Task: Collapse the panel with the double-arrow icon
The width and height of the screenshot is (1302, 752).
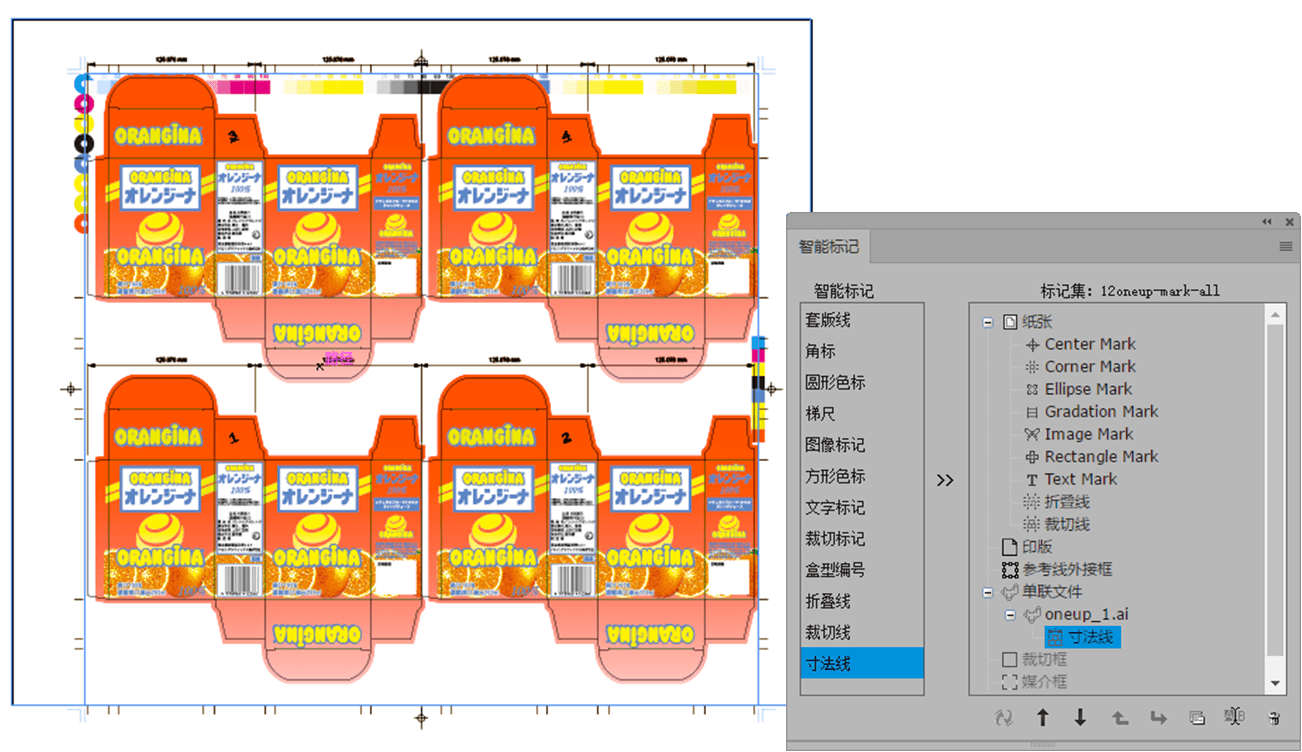Action: [1267, 222]
